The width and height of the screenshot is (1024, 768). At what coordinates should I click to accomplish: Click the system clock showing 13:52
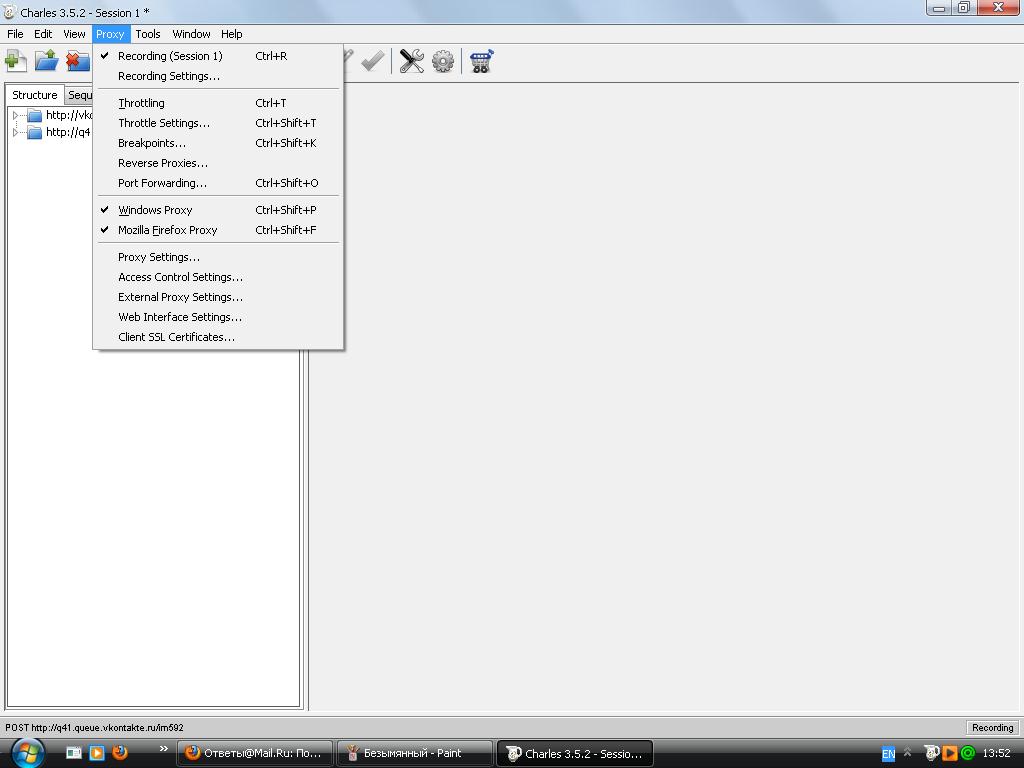[997, 753]
